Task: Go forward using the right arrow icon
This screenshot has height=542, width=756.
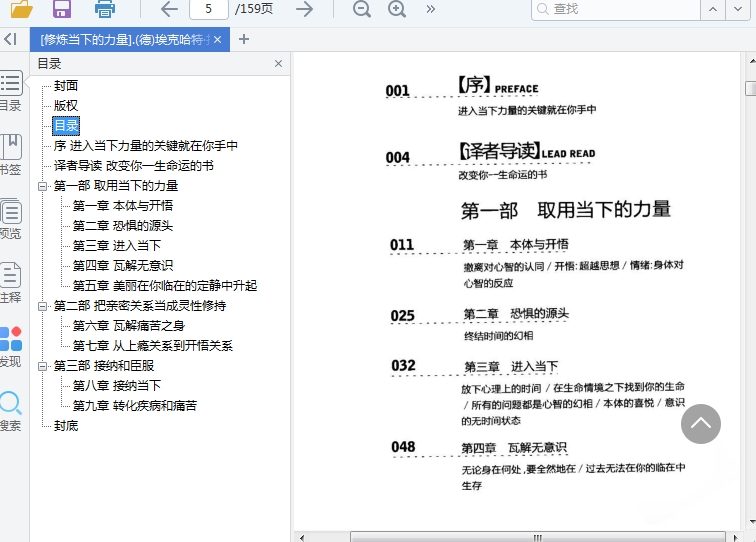Action: point(304,9)
